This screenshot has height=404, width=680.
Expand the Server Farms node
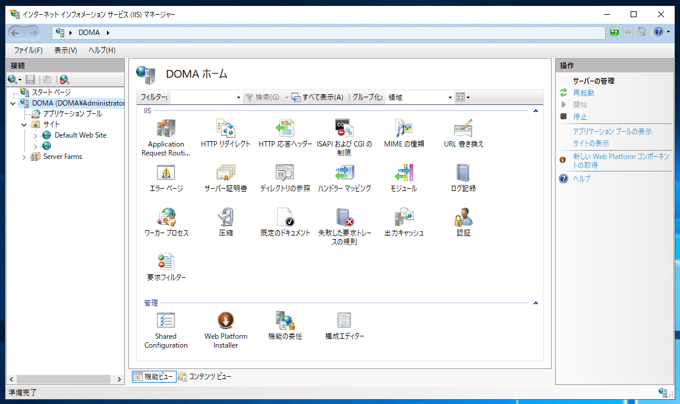tap(24, 157)
